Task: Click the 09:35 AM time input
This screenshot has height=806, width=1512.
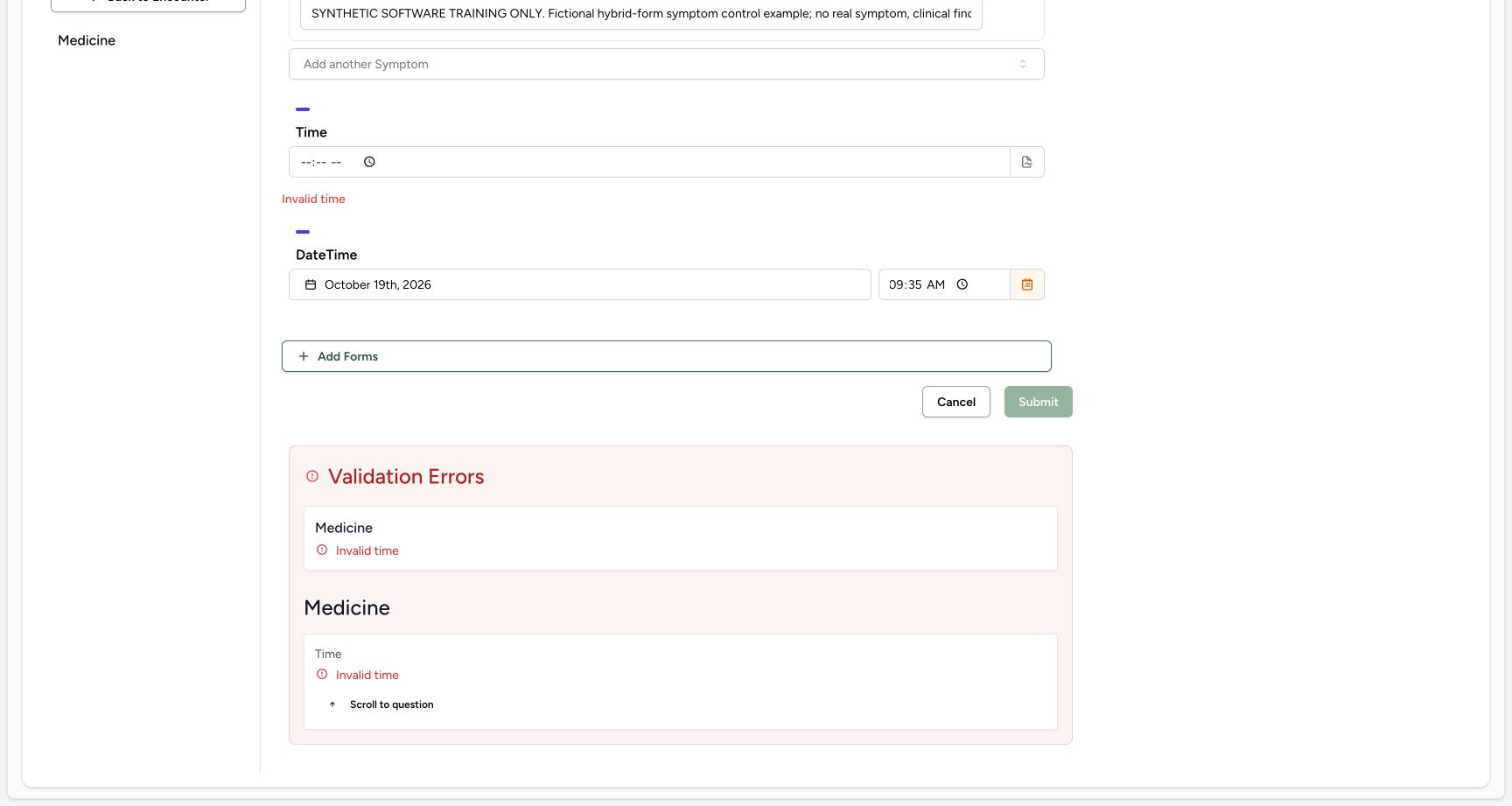Action: click(x=944, y=284)
